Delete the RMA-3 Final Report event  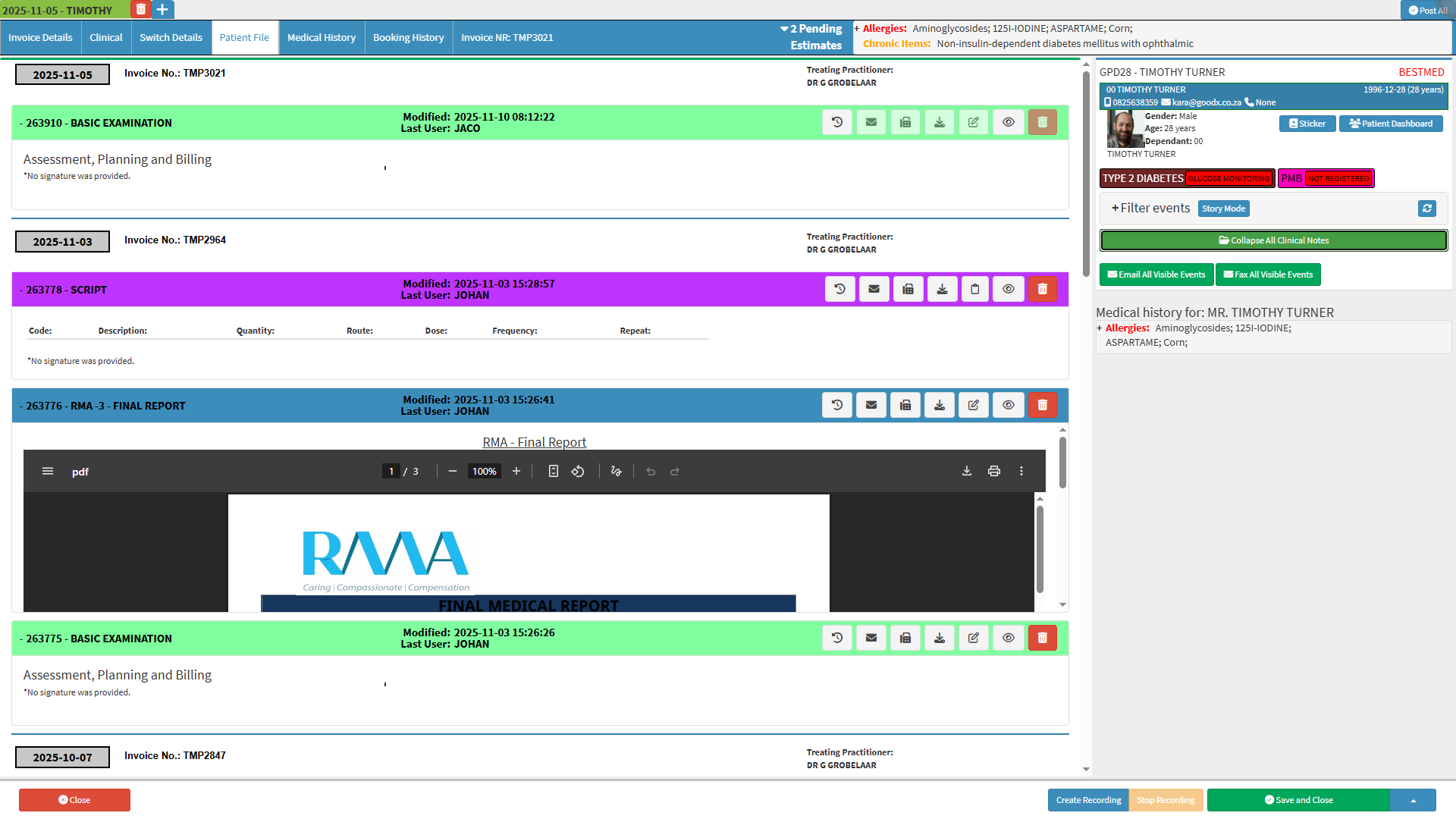tap(1043, 405)
